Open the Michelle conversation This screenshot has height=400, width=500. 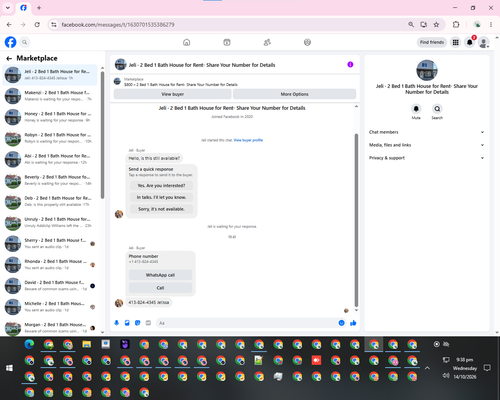point(50,307)
